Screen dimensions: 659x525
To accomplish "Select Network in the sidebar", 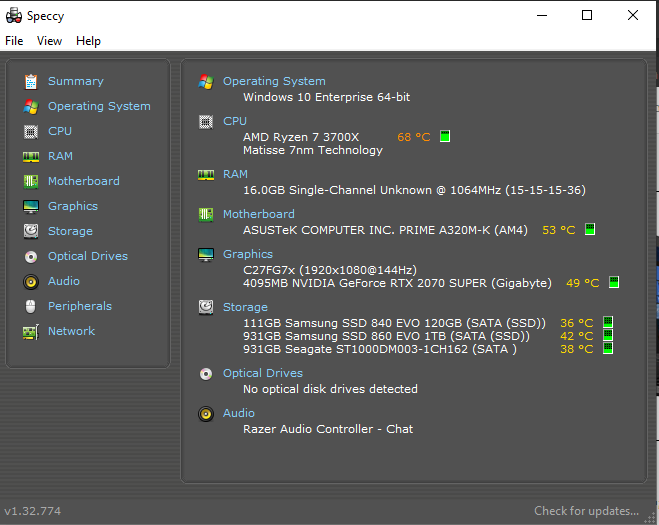I will coord(71,331).
